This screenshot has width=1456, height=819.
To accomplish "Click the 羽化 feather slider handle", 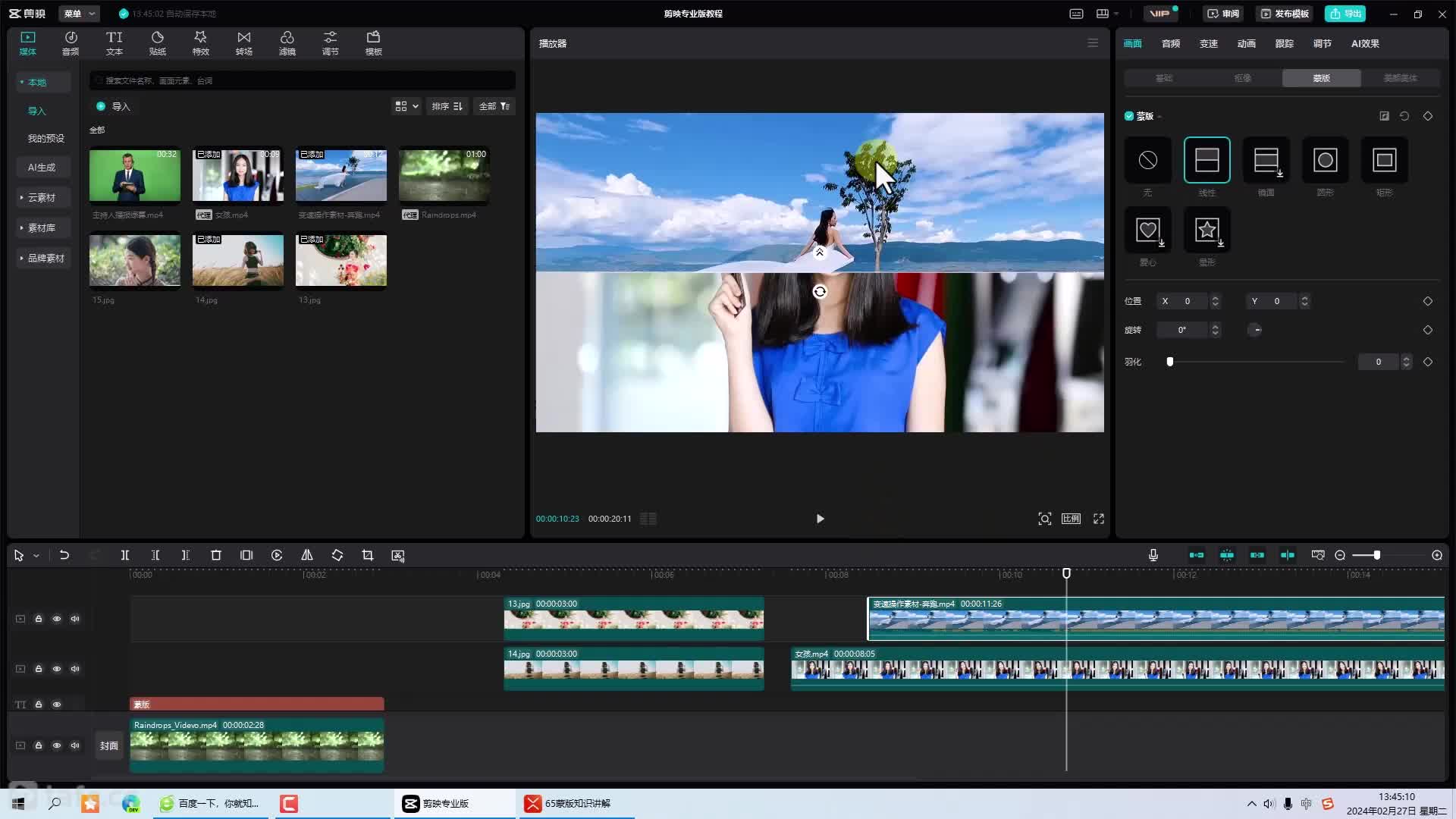I will coord(1169,362).
